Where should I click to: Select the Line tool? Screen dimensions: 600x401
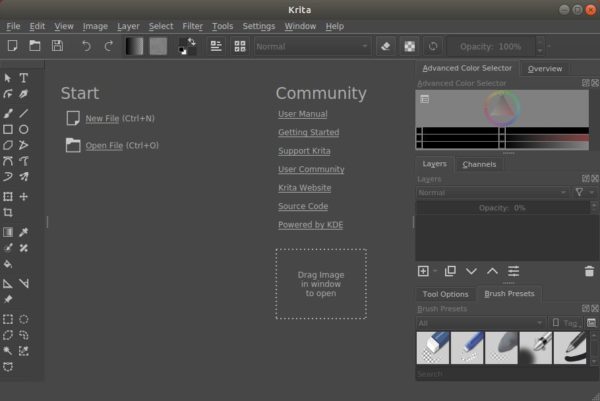(x=24, y=113)
